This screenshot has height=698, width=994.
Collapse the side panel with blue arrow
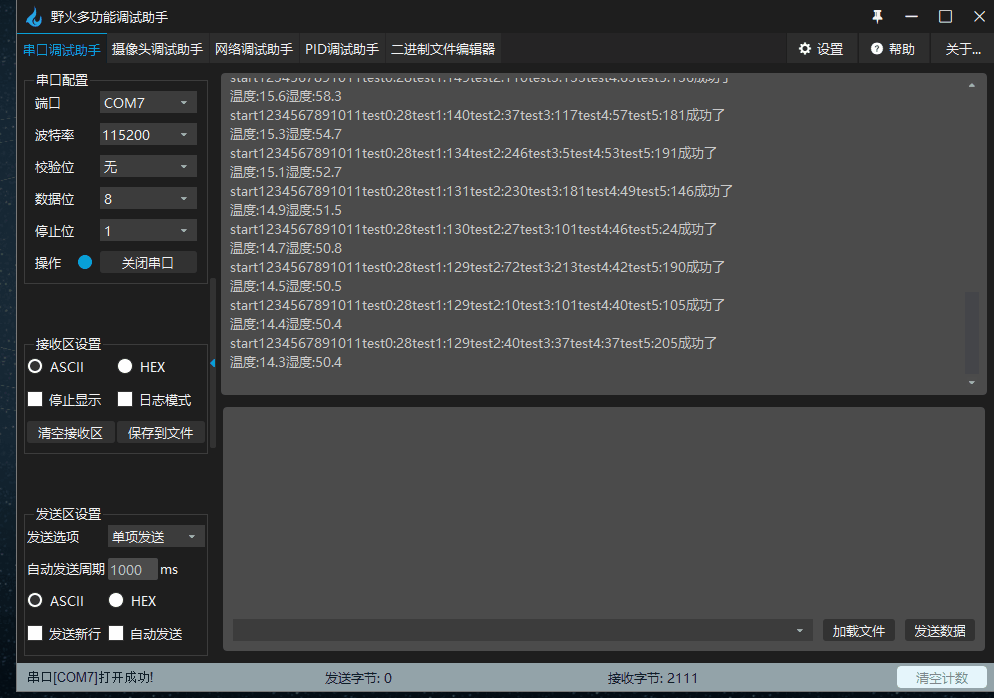tap(213, 363)
